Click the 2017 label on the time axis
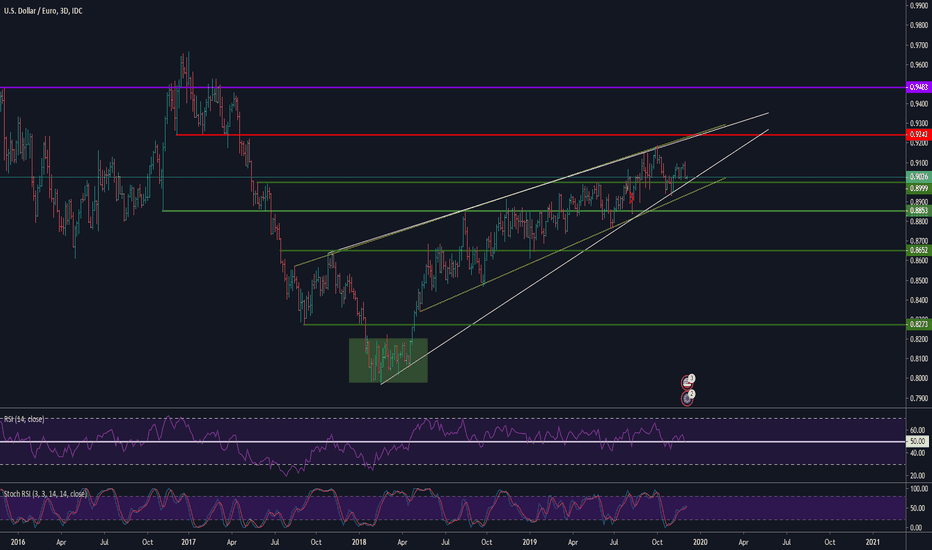 click(x=187, y=540)
